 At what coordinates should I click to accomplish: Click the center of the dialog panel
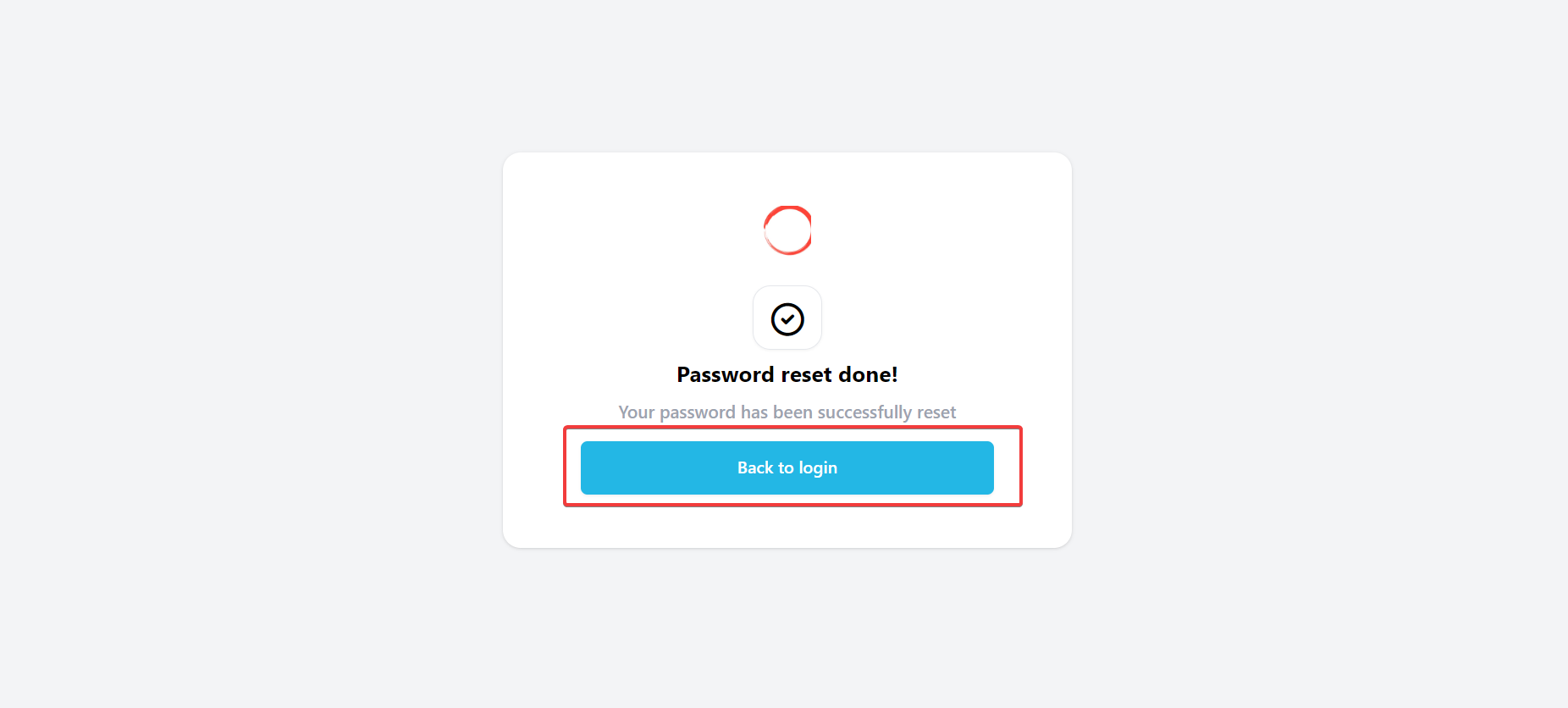point(787,349)
